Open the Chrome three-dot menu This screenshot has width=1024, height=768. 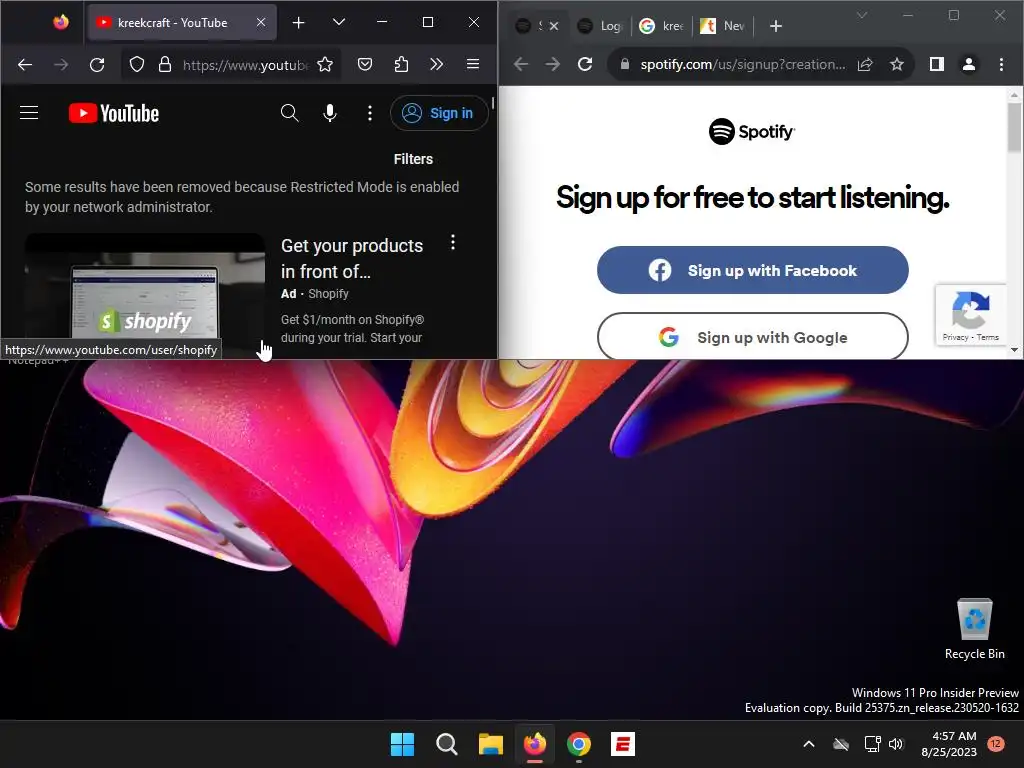click(x=1001, y=64)
